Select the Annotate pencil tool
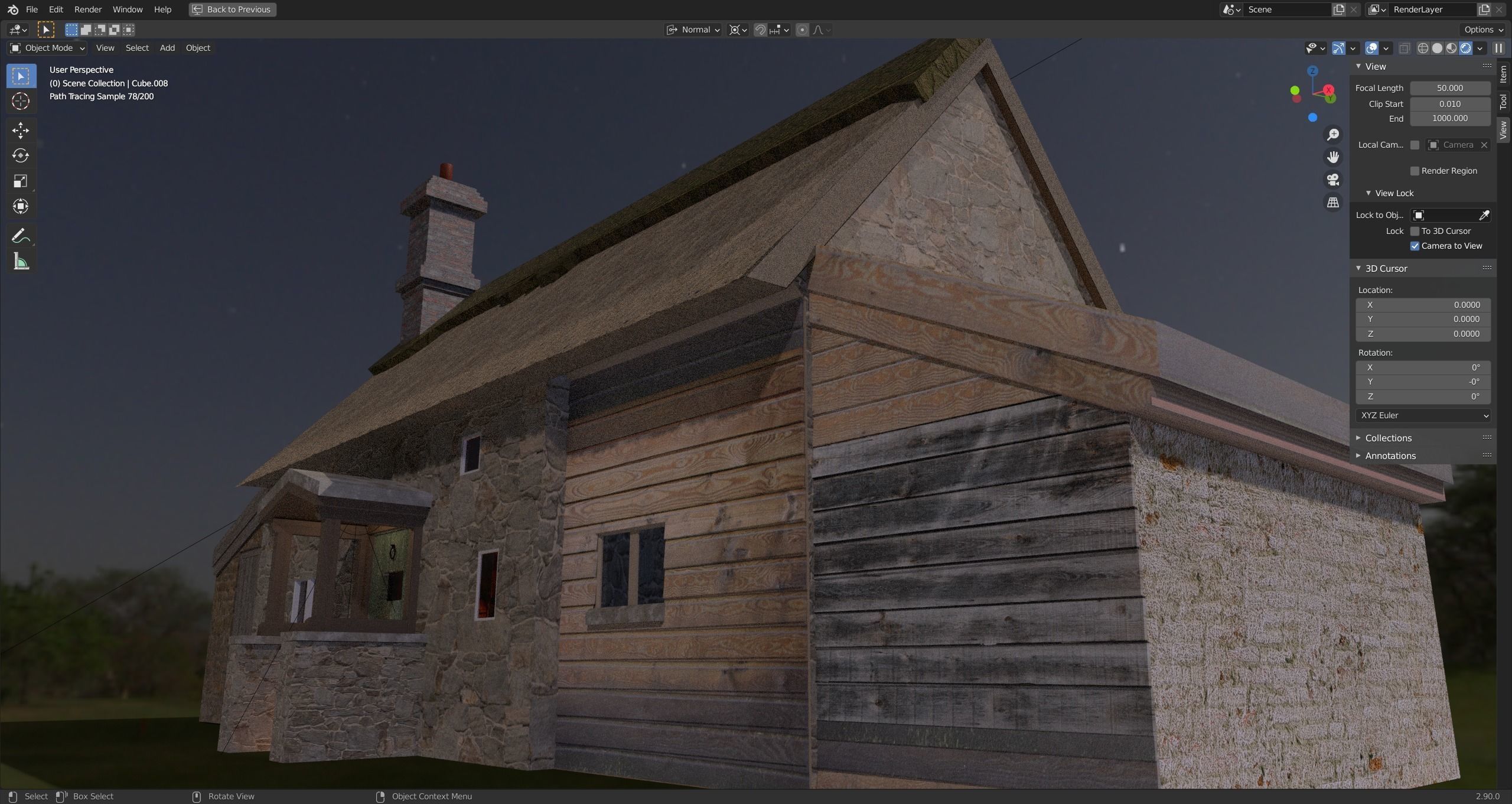Image resolution: width=1512 pixels, height=804 pixels. click(x=21, y=236)
